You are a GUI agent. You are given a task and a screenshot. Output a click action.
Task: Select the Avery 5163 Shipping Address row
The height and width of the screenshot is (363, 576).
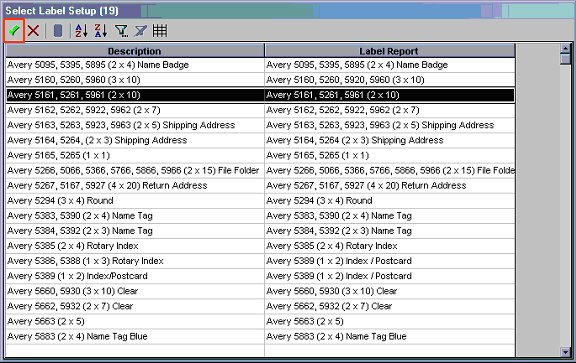260,125
